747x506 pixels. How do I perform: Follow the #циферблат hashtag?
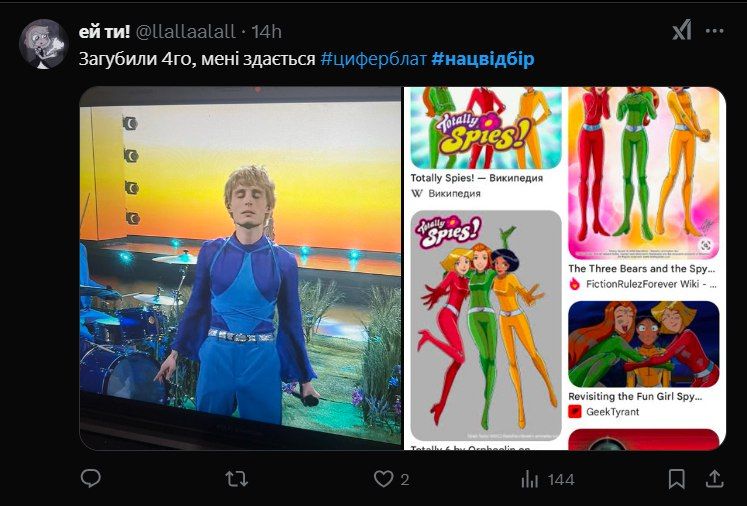[x=373, y=59]
